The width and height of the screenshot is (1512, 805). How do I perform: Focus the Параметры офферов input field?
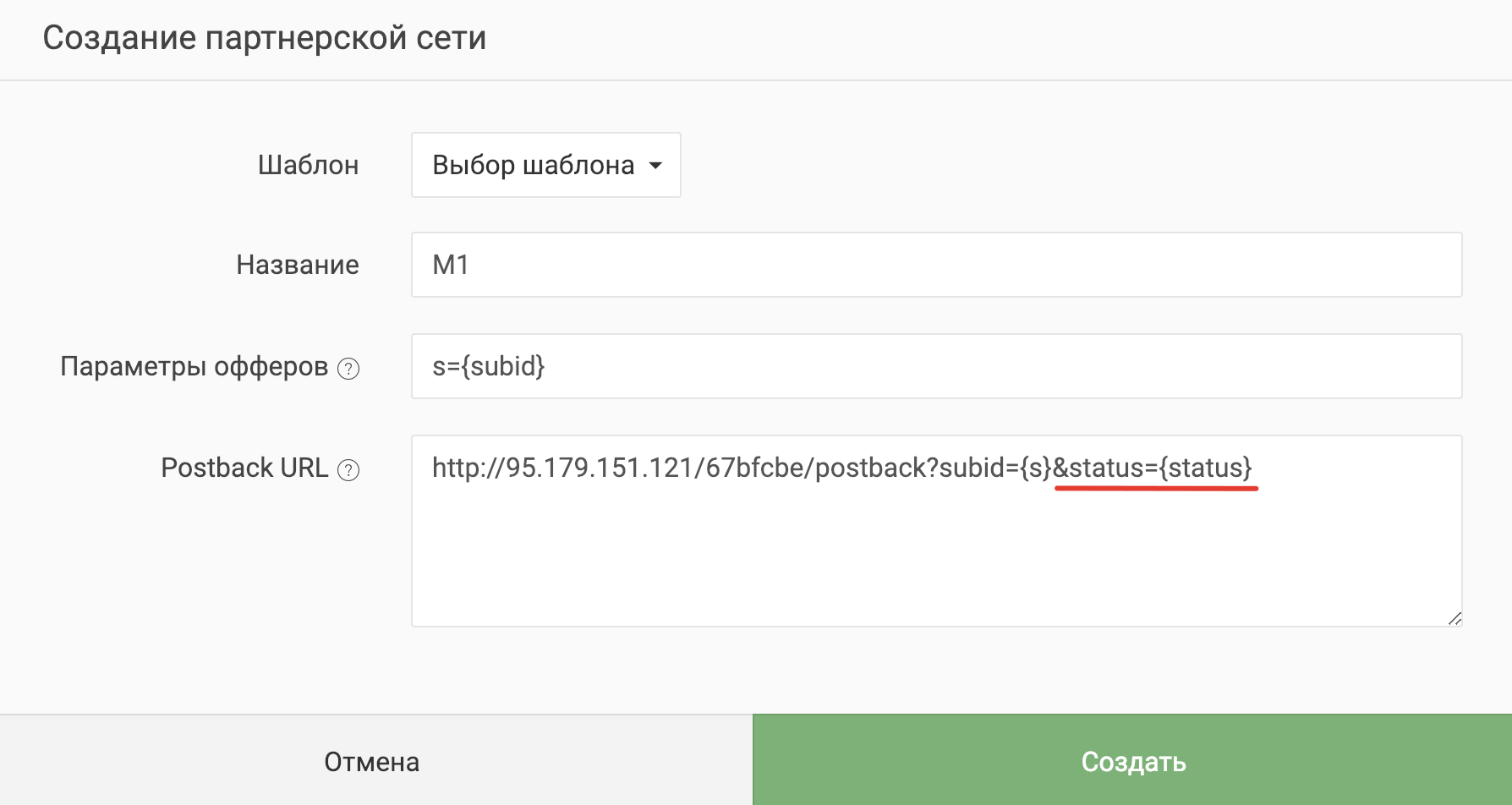click(936, 366)
